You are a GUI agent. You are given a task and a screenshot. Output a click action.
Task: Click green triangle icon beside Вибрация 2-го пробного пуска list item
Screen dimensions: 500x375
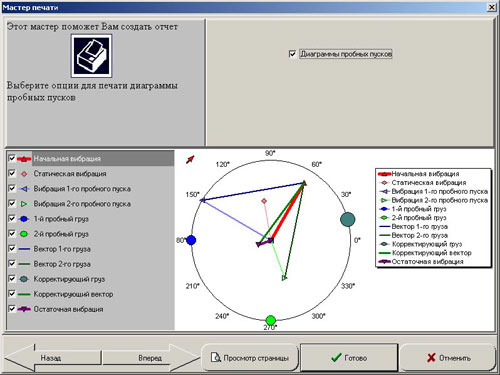(x=24, y=204)
